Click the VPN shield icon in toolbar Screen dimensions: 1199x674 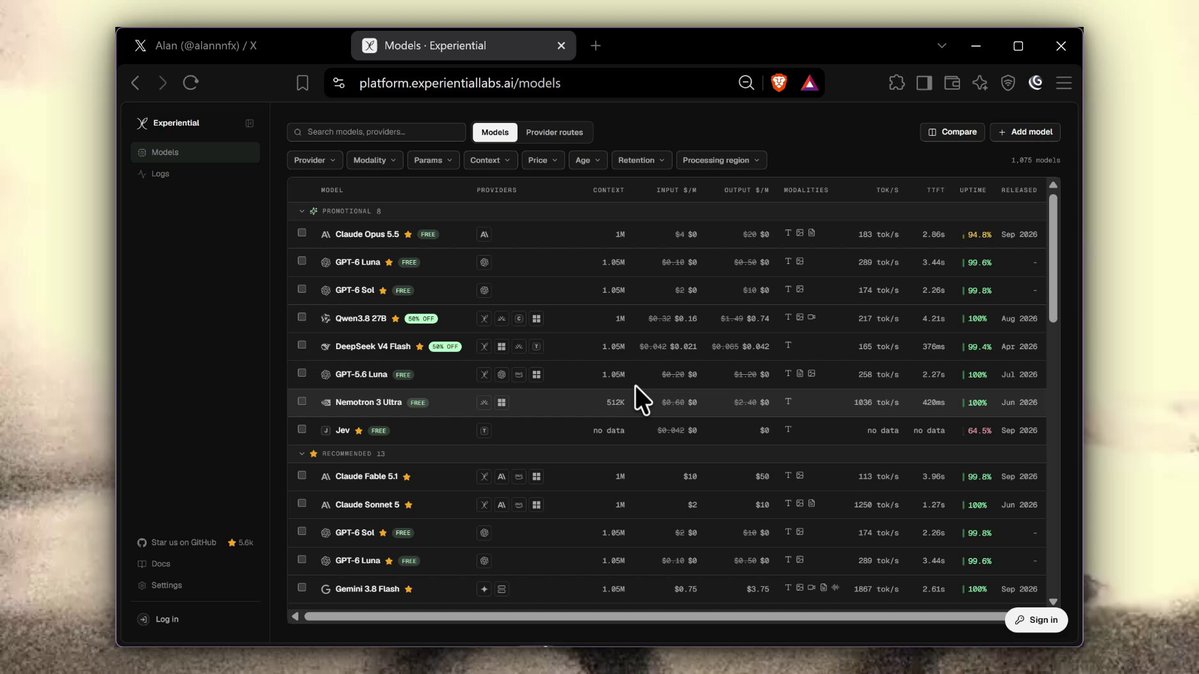(1008, 83)
